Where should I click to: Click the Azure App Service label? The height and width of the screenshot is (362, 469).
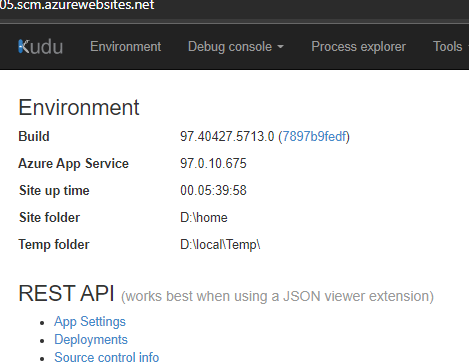tap(74, 164)
